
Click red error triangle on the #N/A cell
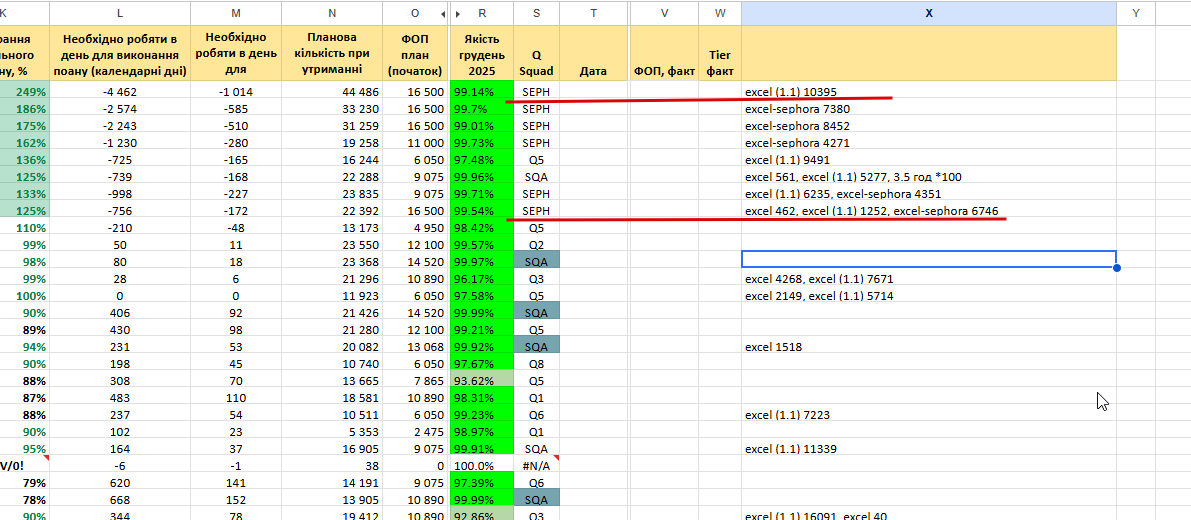coord(556,459)
